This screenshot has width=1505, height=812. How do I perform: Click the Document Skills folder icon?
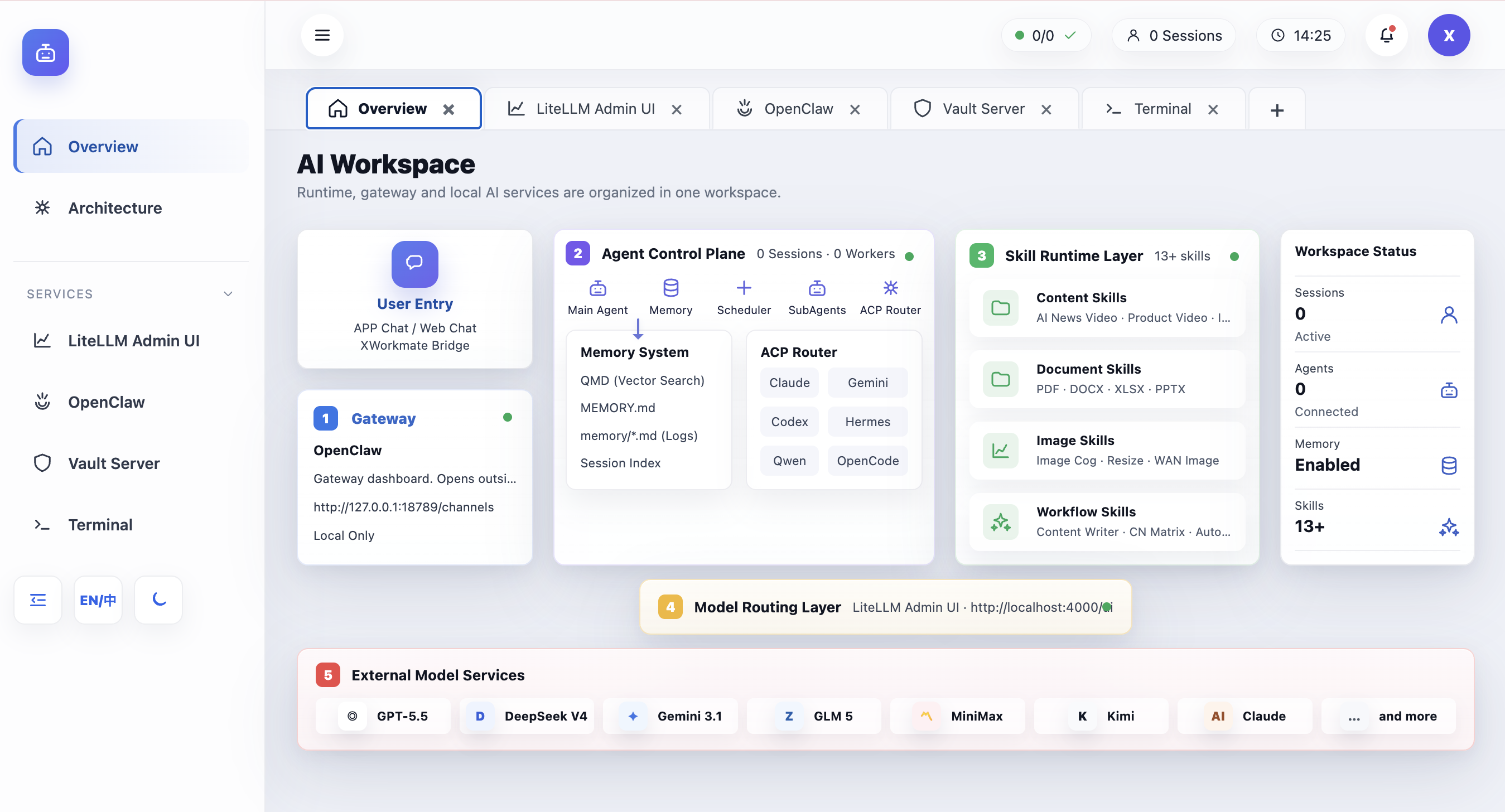[x=1000, y=379]
